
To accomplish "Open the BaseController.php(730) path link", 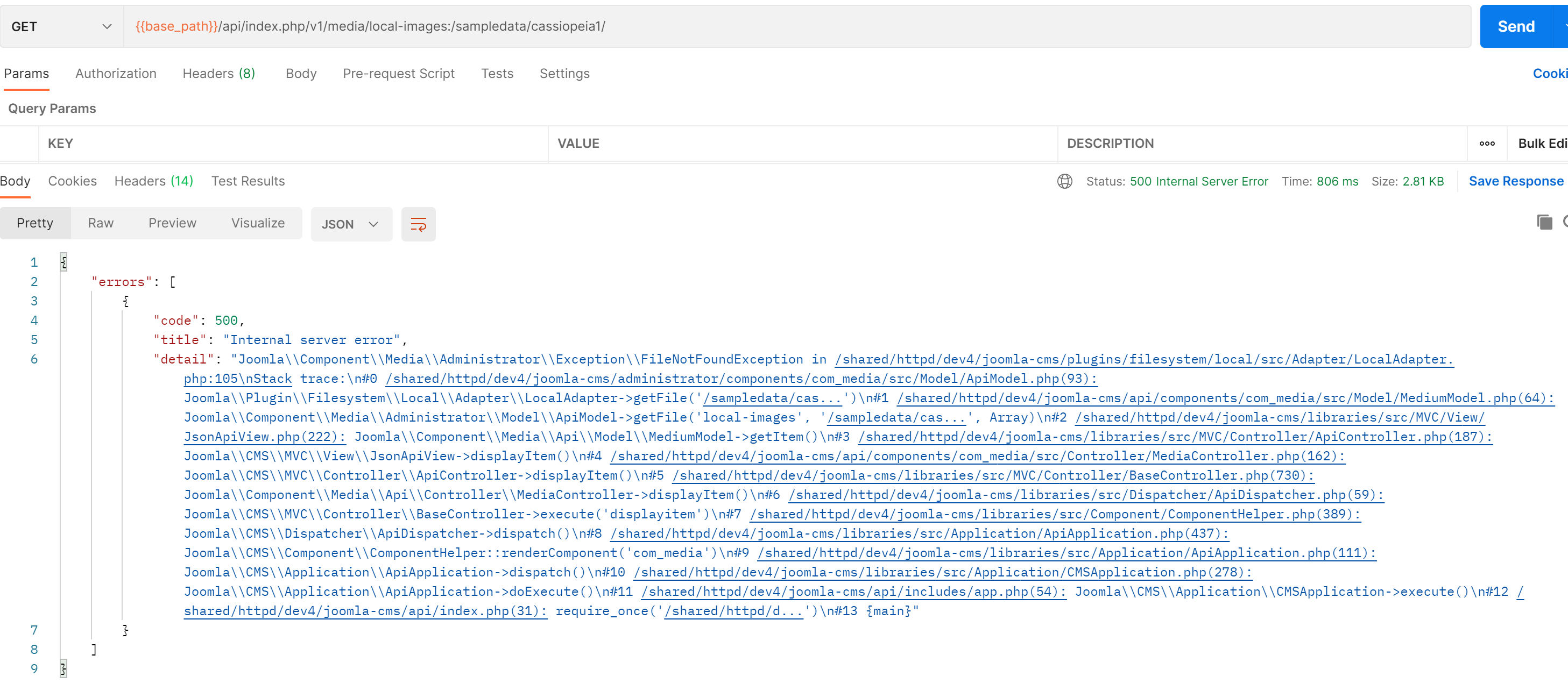I will pyautogui.click(x=993, y=476).
